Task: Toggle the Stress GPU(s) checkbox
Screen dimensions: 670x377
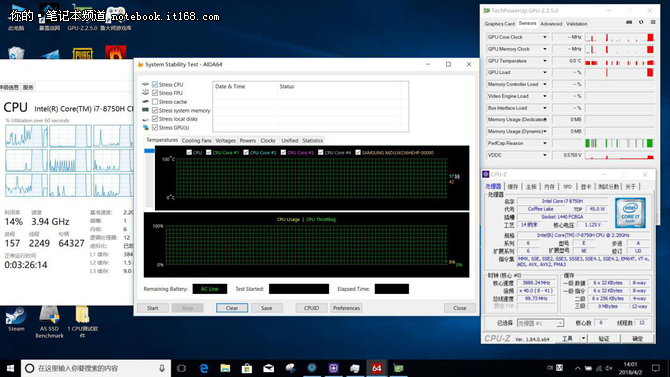Action: coord(155,127)
